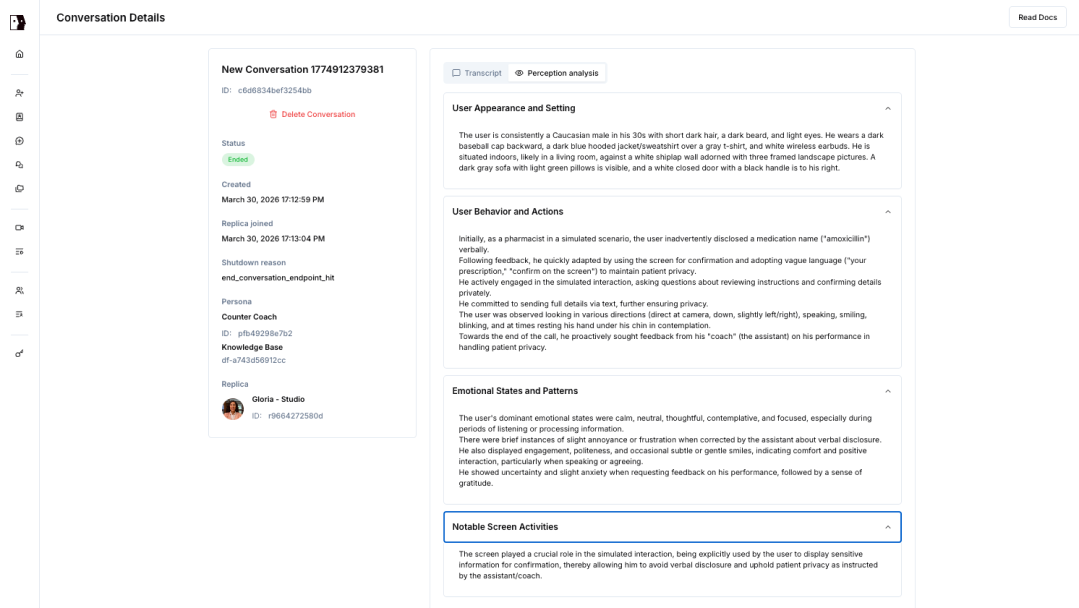Select the video camera icon in the sidebar
The width and height of the screenshot is (1079, 608).
[x=17, y=226]
